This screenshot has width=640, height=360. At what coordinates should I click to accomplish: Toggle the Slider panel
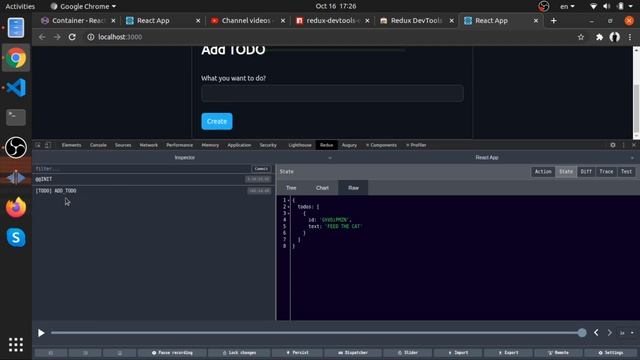pyautogui.click(x=408, y=353)
